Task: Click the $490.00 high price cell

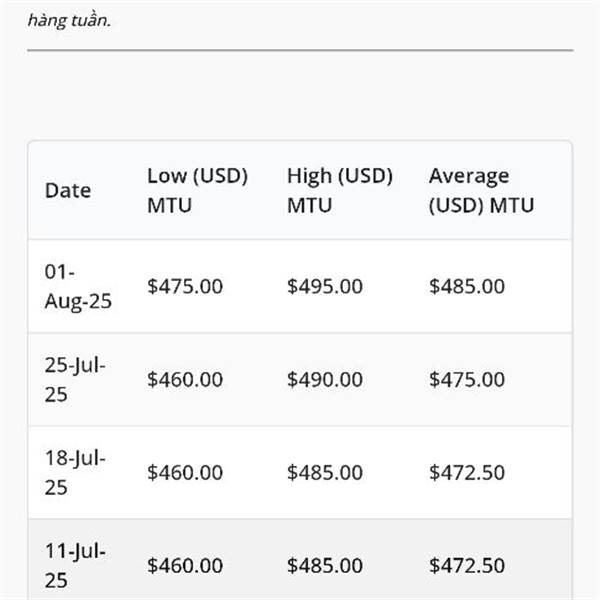Action: click(x=325, y=380)
